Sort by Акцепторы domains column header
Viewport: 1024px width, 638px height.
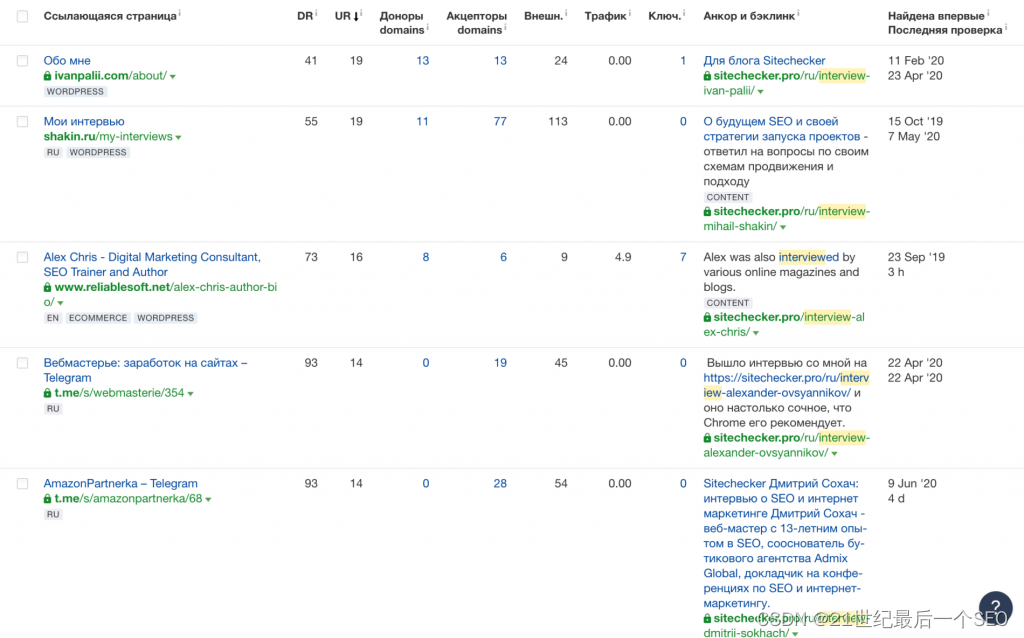pos(477,23)
